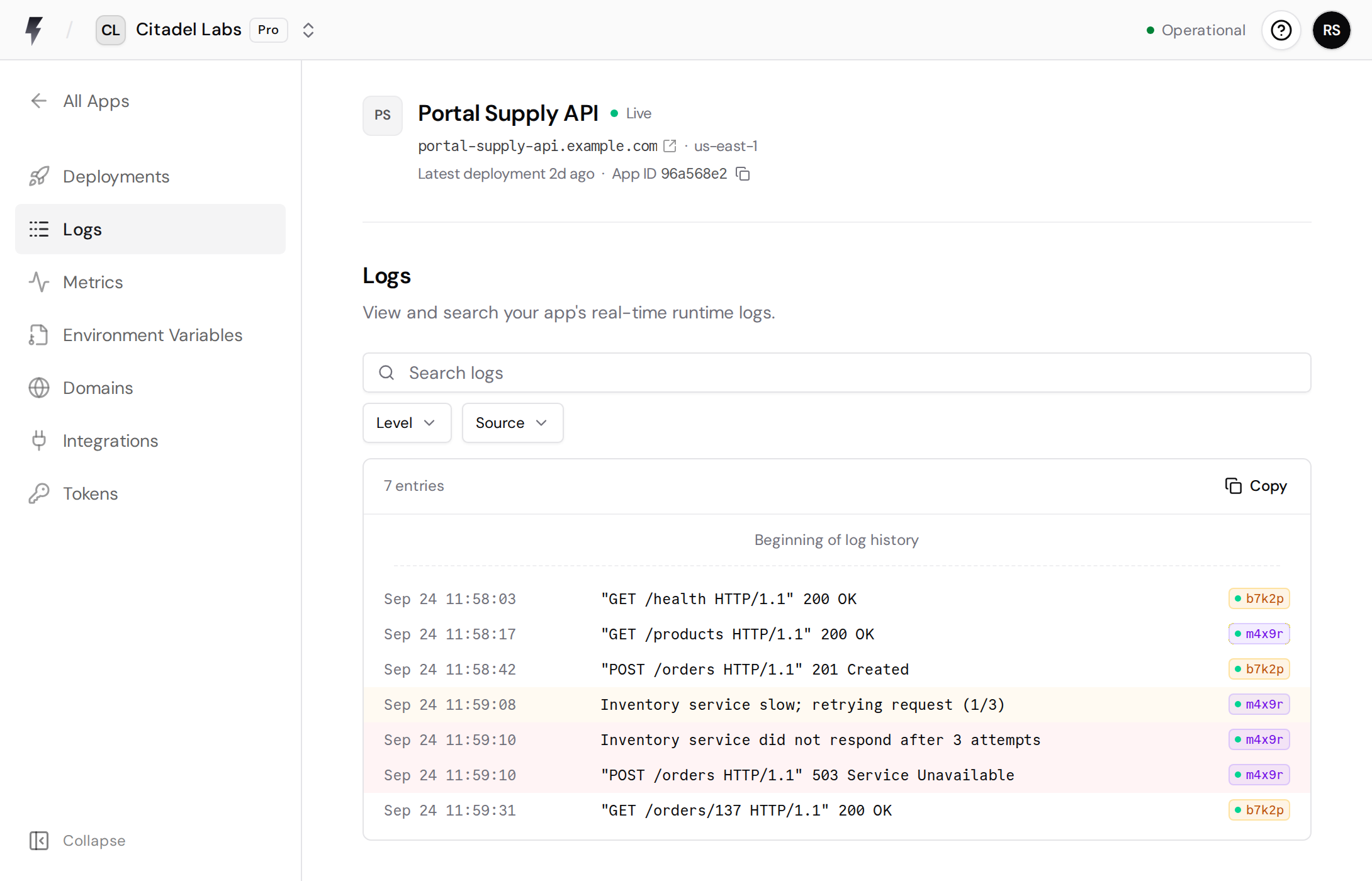This screenshot has height=881, width=1372.
Task: Click b7k2p instance tag on 11:59:31 row
Action: [x=1259, y=810]
